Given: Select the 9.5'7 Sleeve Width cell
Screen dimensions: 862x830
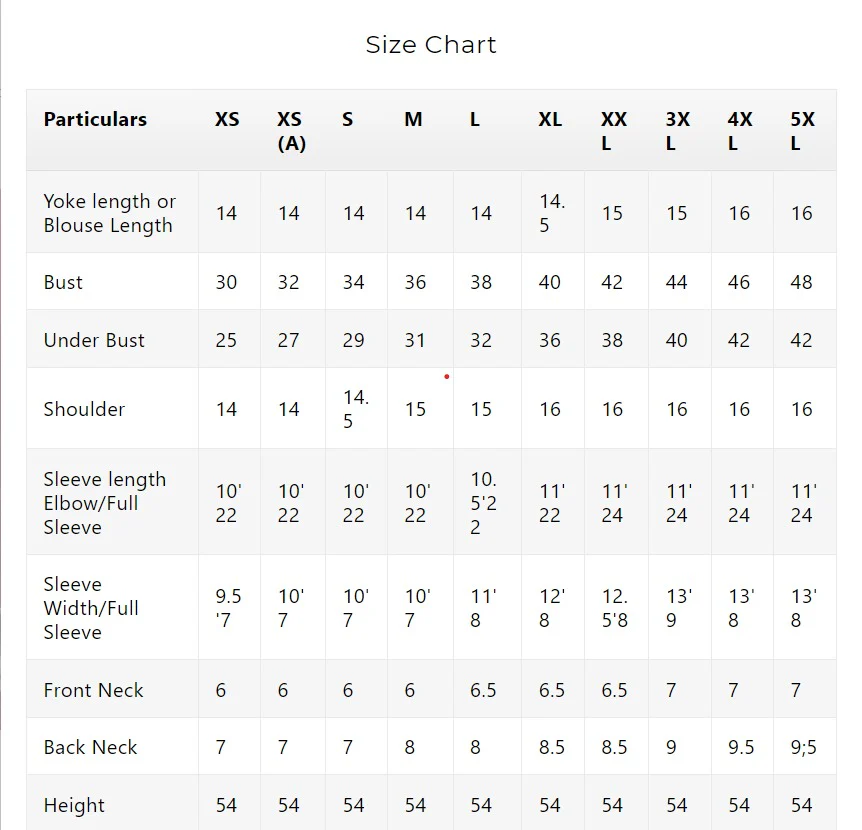Looking at the screenshot, I should (228, 608).
